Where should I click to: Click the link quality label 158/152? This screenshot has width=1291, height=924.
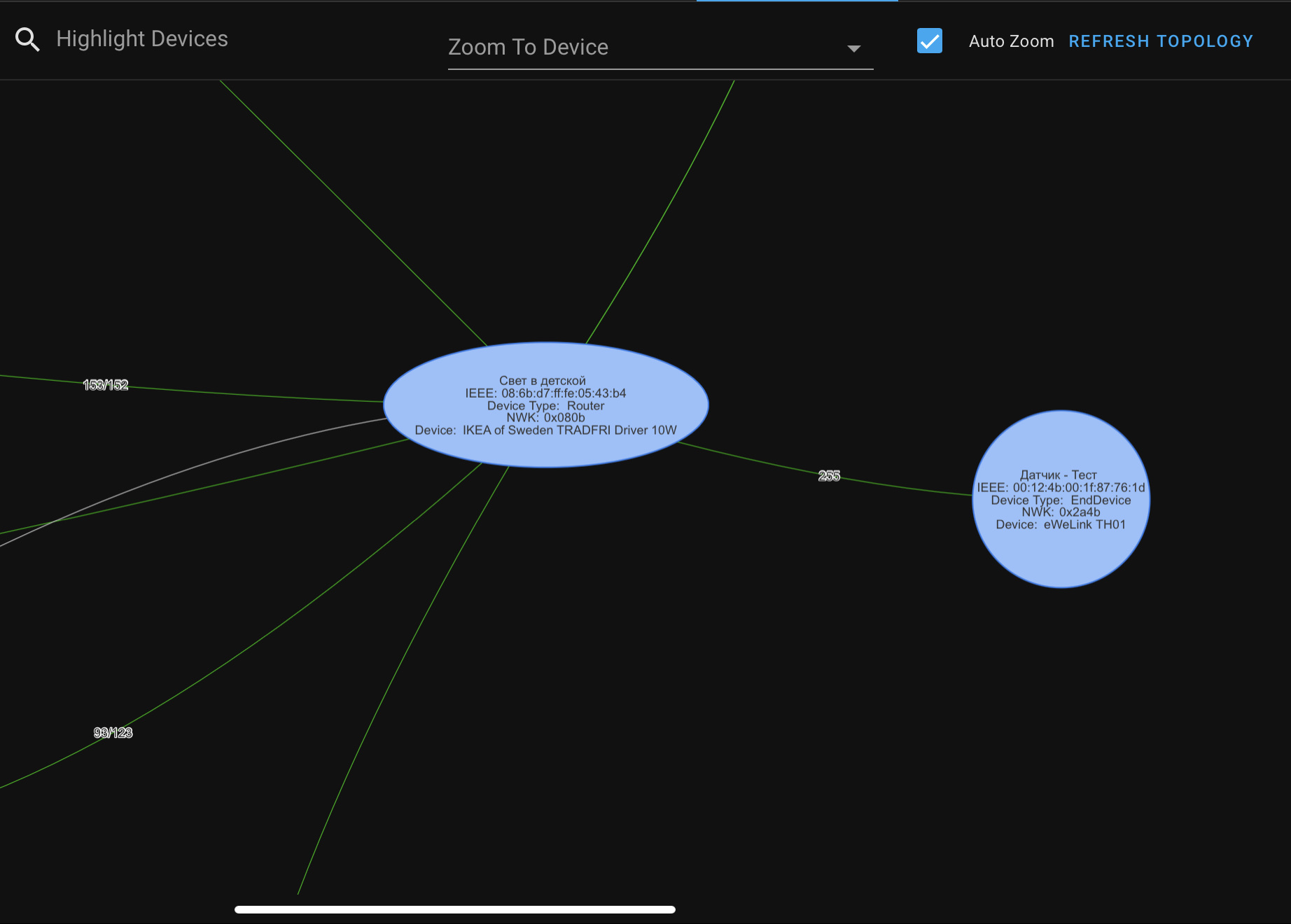[106, 384]
